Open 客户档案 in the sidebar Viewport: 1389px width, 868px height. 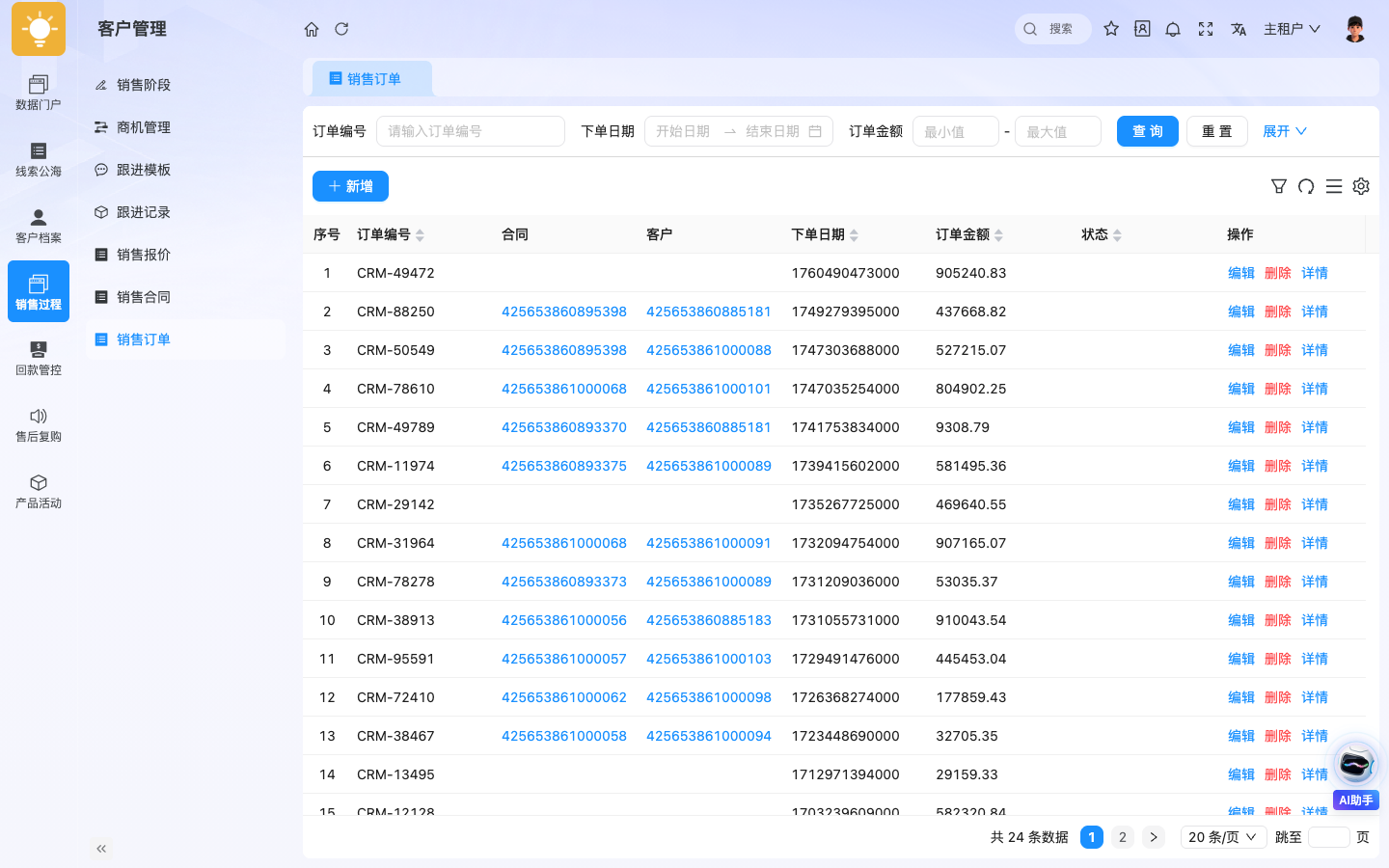pyautogui.click(x=39, y=226)
